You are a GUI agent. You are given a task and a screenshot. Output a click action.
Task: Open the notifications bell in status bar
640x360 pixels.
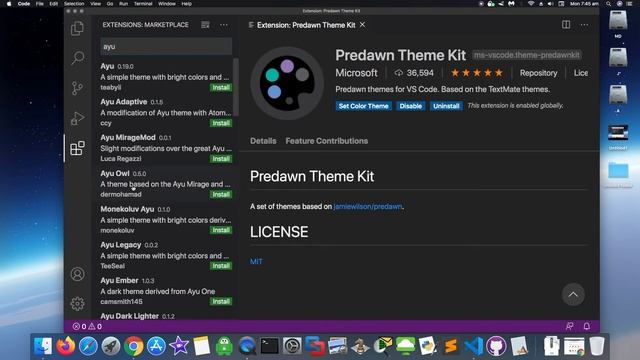coord(587,326)
